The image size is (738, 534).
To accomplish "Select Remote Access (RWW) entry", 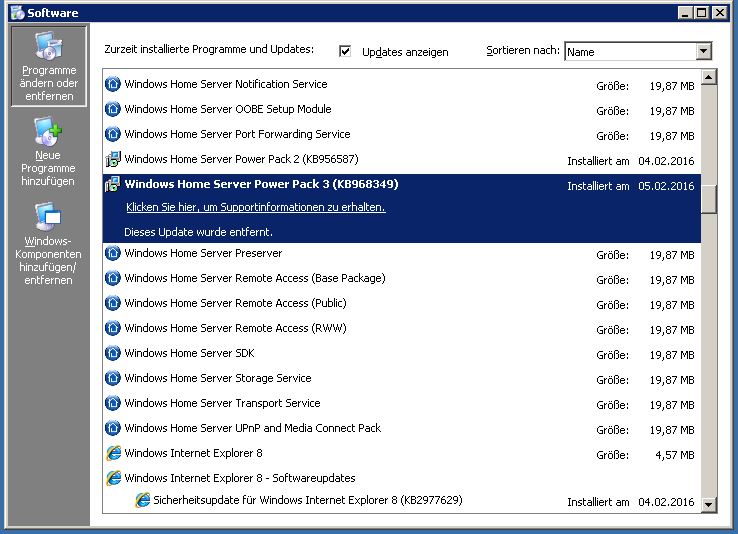I will click(x=401, y=328).
